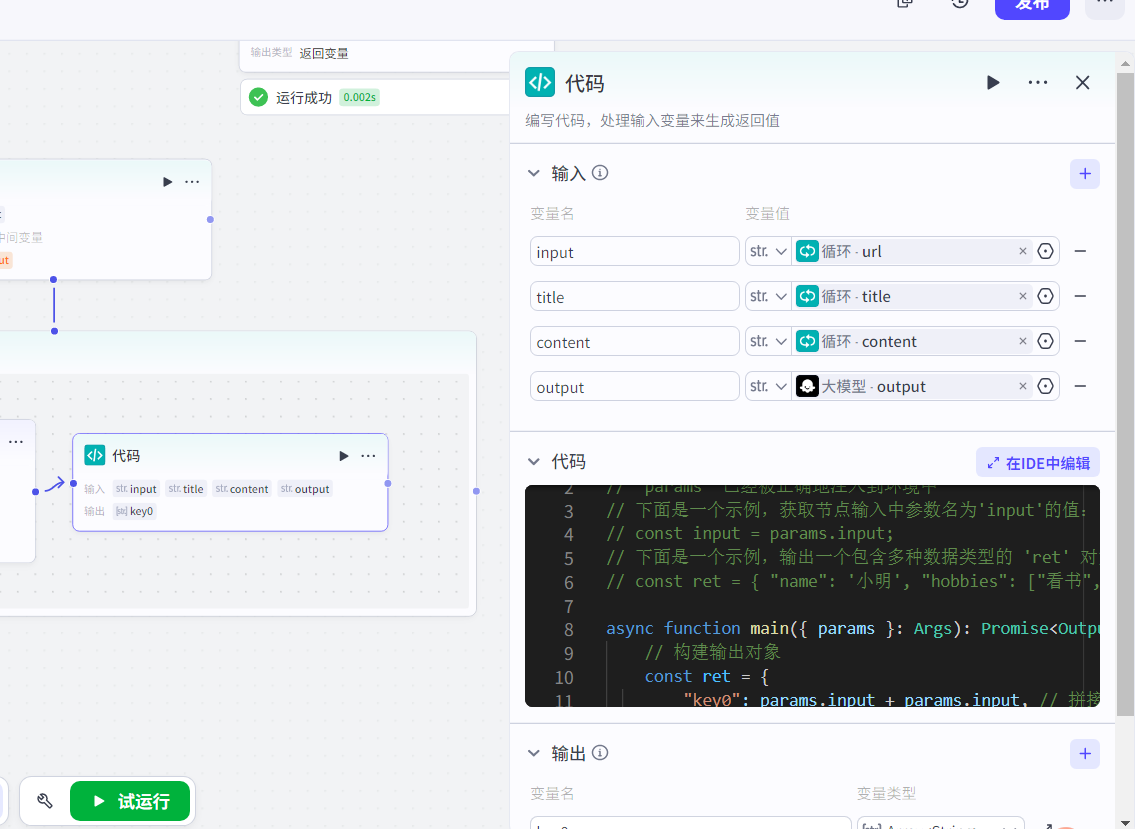The image size is (1135, 829).
Task: Collapse the 代码 editor section
Action: click(534, 461)
